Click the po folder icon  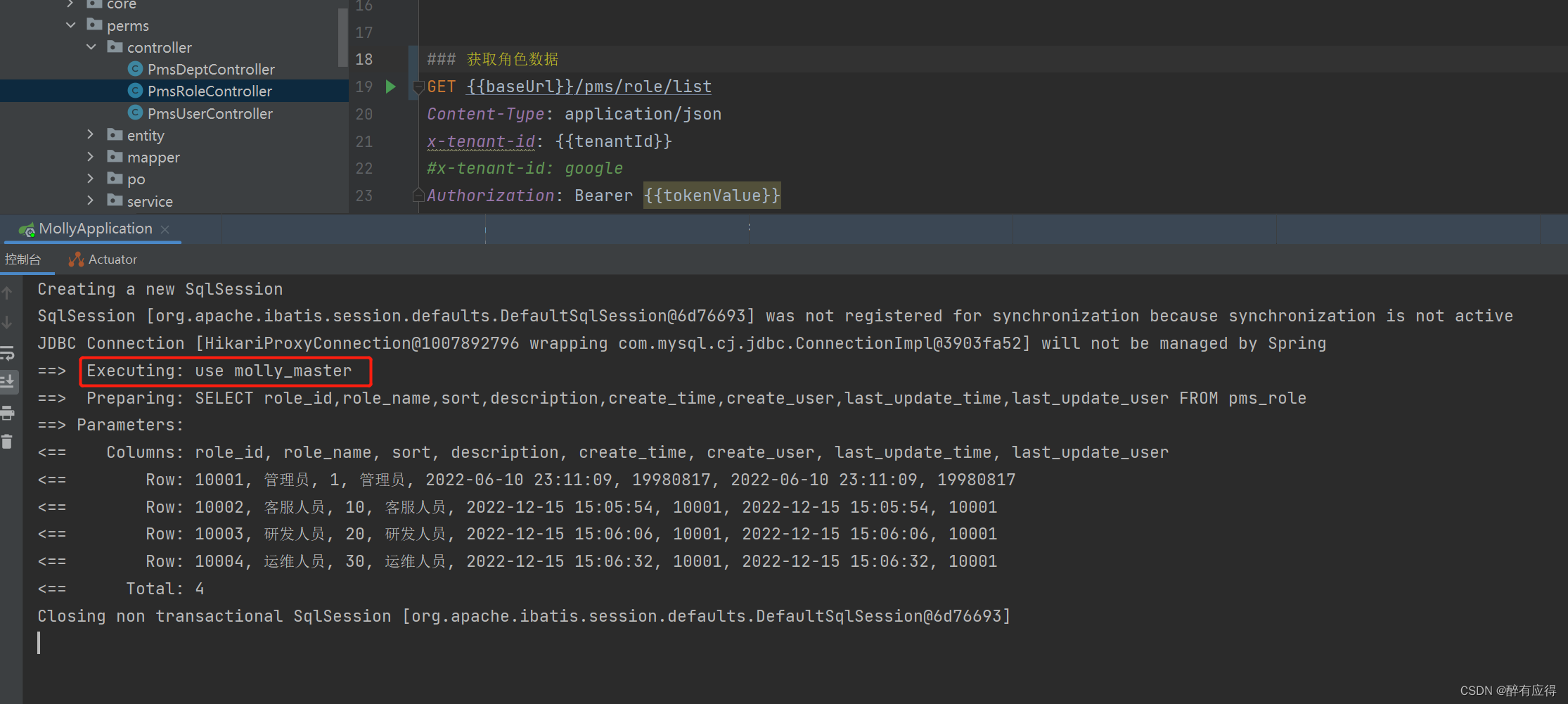pos(115,178)
